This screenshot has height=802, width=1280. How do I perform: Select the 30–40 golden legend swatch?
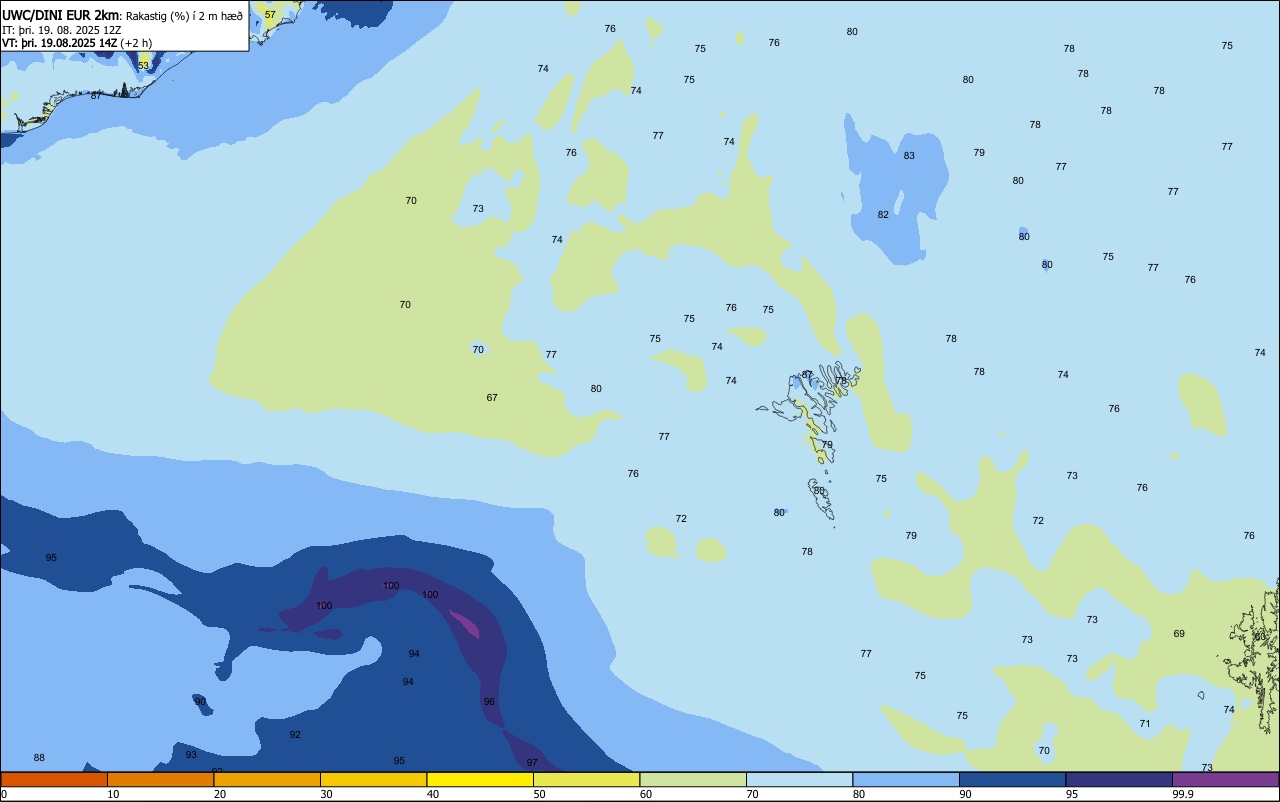point(373,779)
